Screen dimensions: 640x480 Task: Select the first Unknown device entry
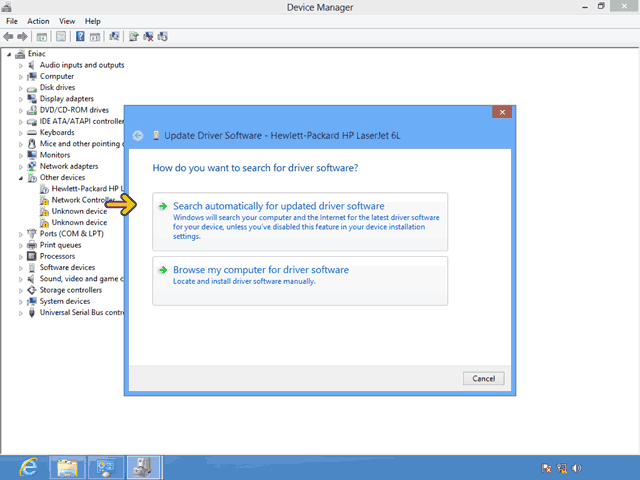click(79, 211)
